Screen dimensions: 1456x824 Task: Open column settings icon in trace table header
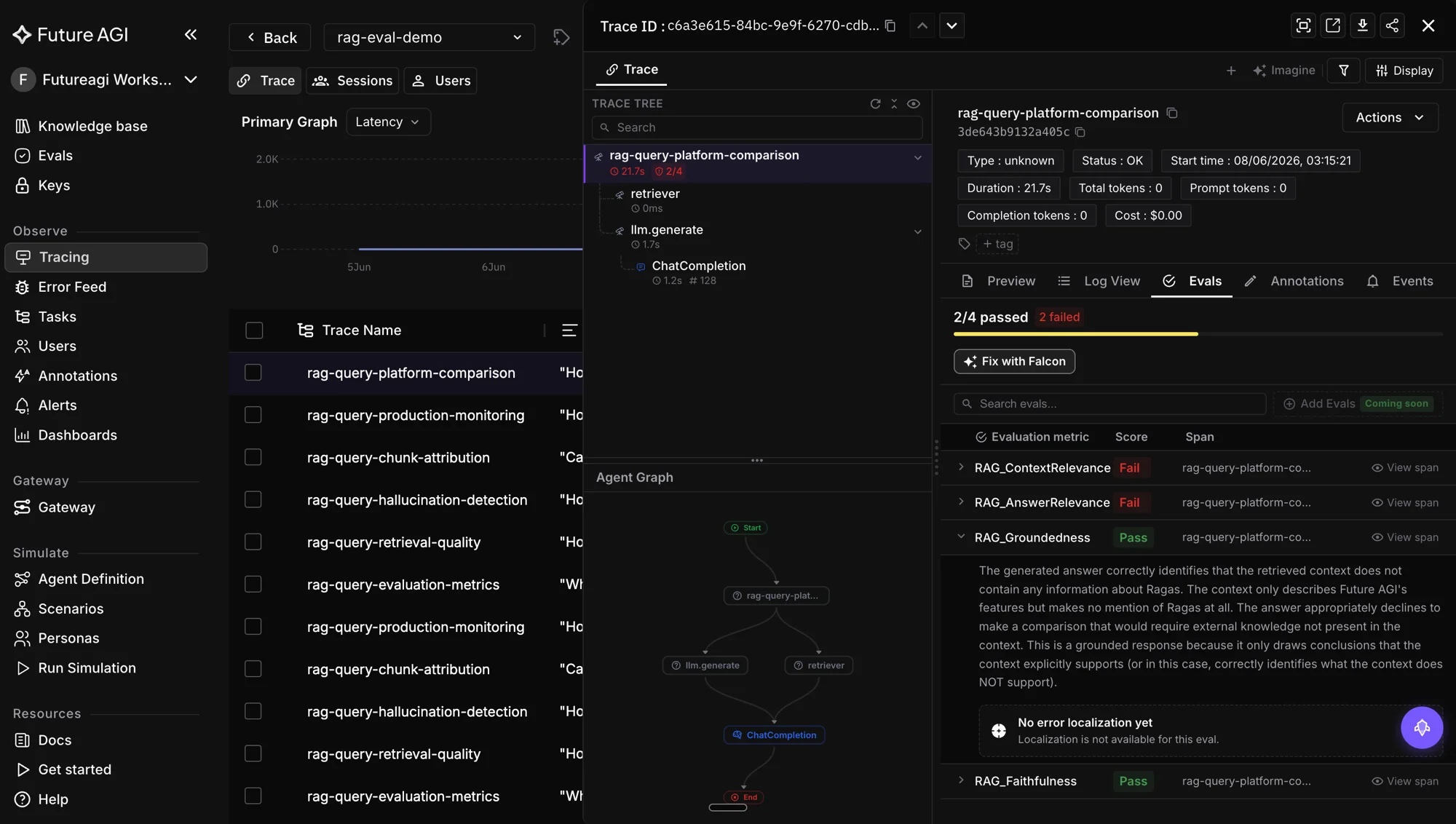569,330
